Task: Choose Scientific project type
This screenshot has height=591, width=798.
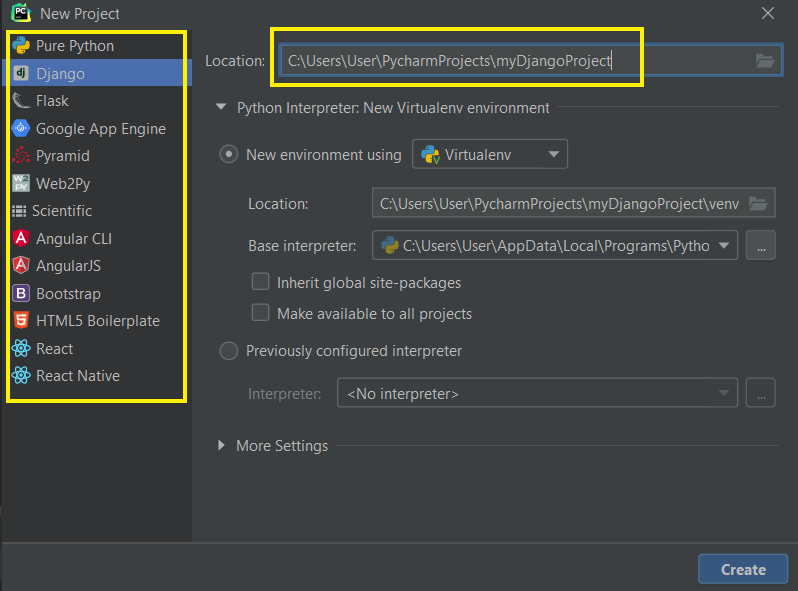Action: (97, 211)
